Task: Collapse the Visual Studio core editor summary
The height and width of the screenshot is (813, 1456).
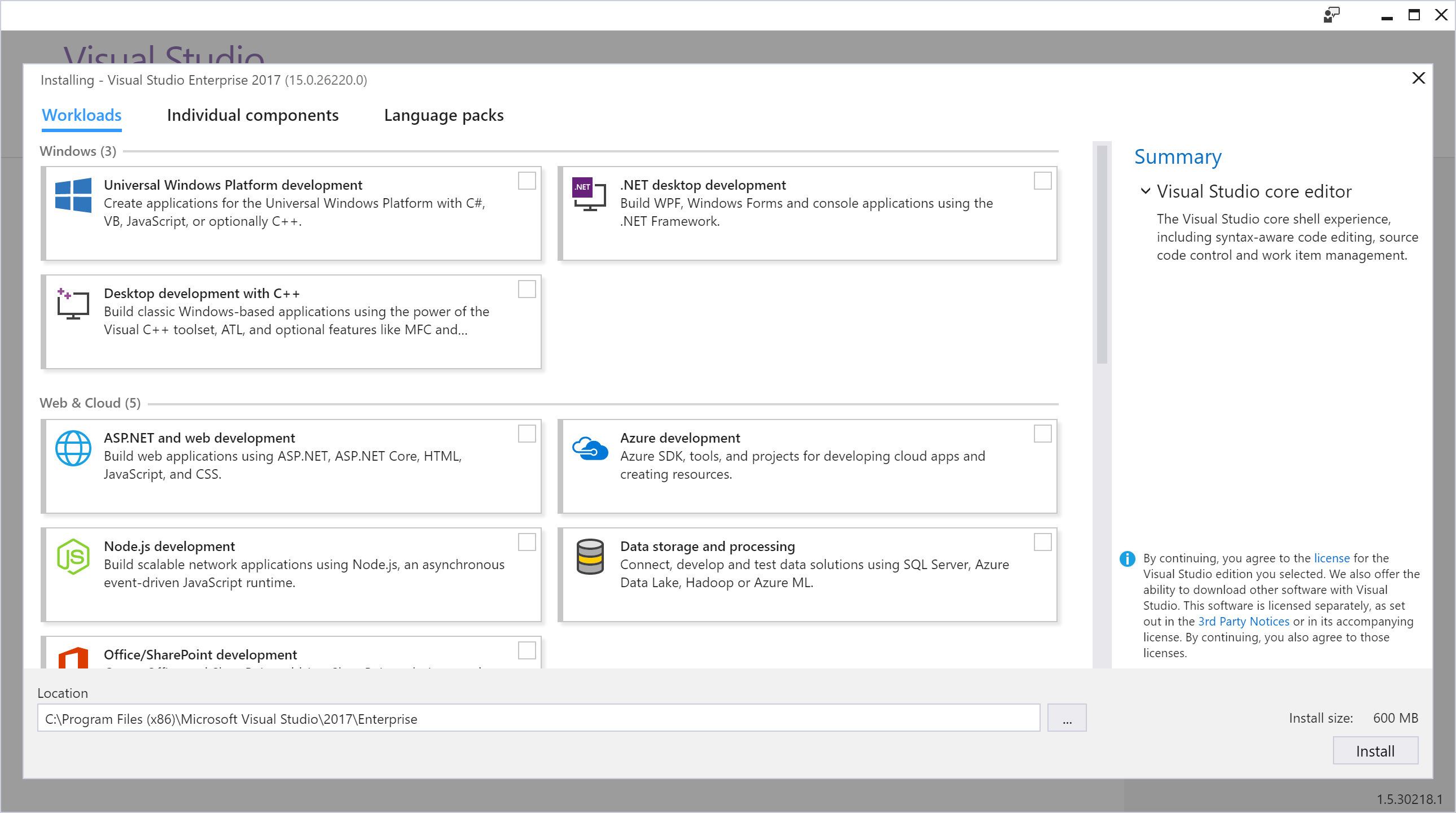Action: pos(1146,191)
